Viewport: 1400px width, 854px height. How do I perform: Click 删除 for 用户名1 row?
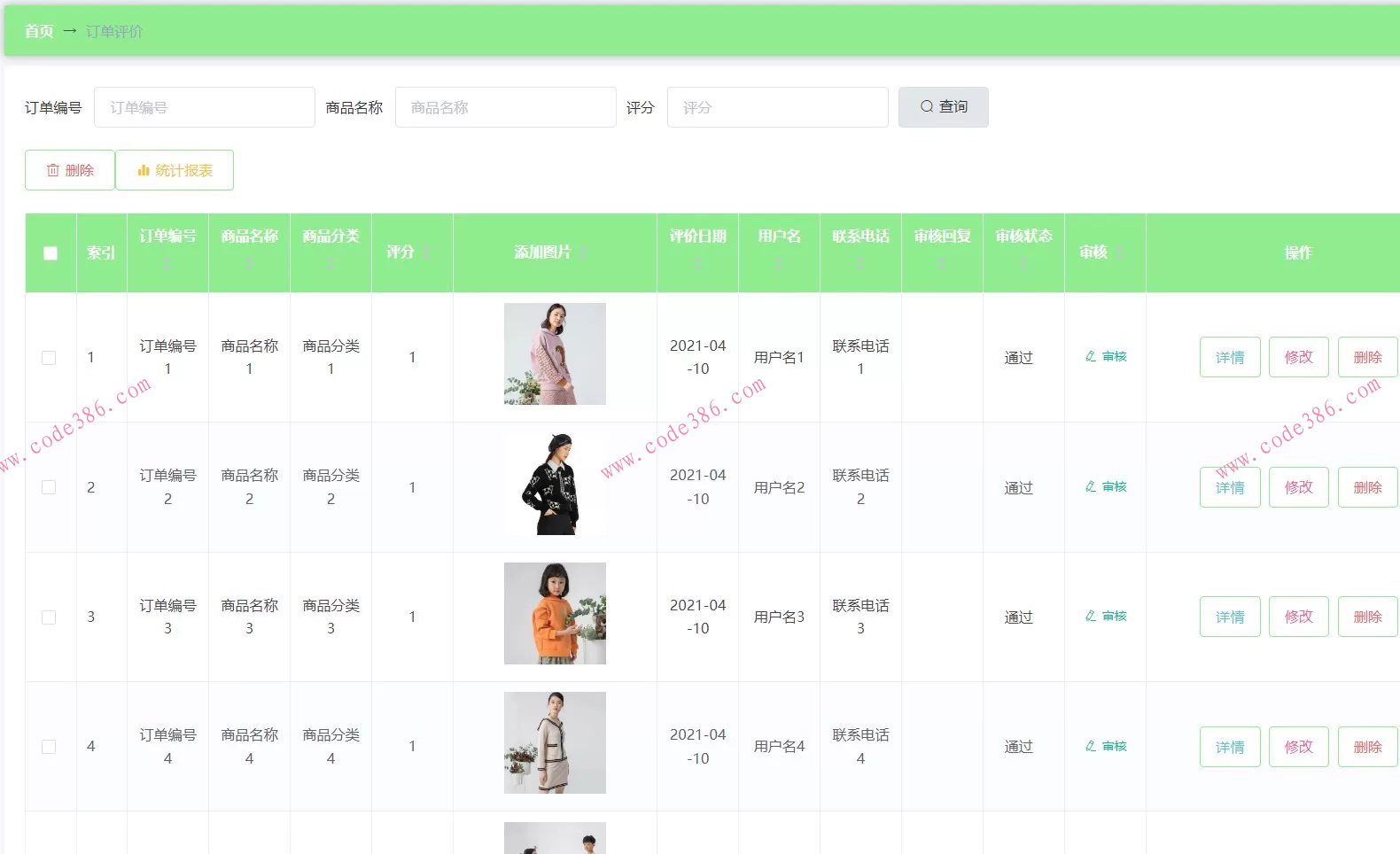point(1368,357)
